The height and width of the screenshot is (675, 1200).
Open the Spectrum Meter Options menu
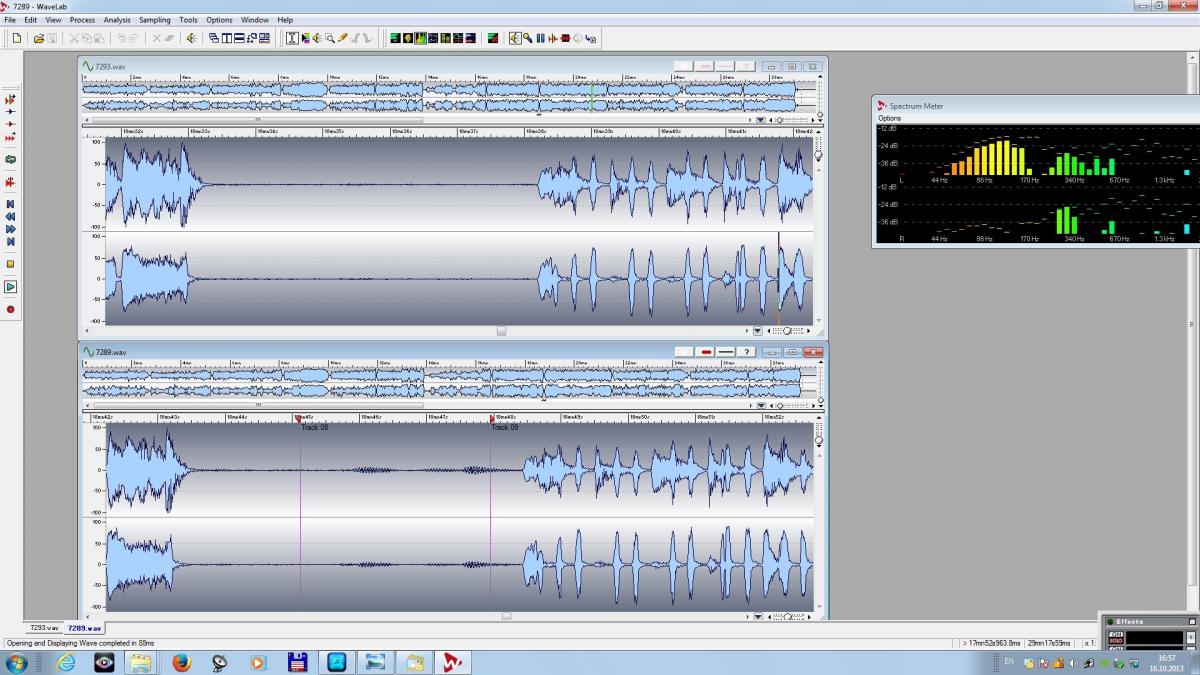889,118
